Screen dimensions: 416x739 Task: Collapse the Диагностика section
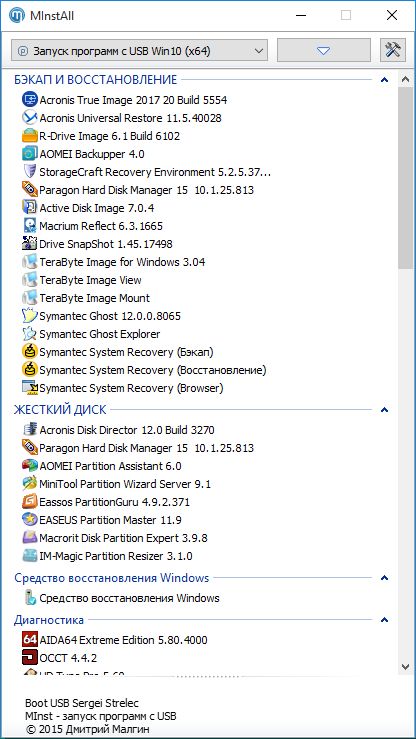pos(384,620)
